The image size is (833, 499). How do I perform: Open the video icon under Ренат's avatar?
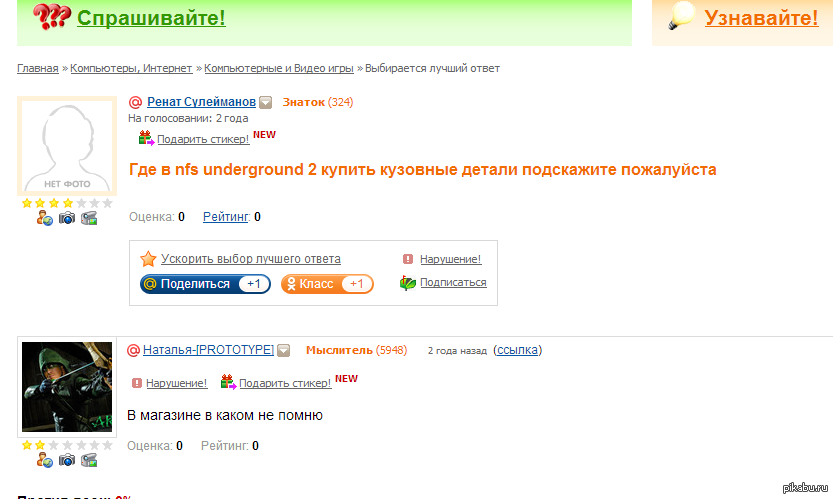point(89,218)
